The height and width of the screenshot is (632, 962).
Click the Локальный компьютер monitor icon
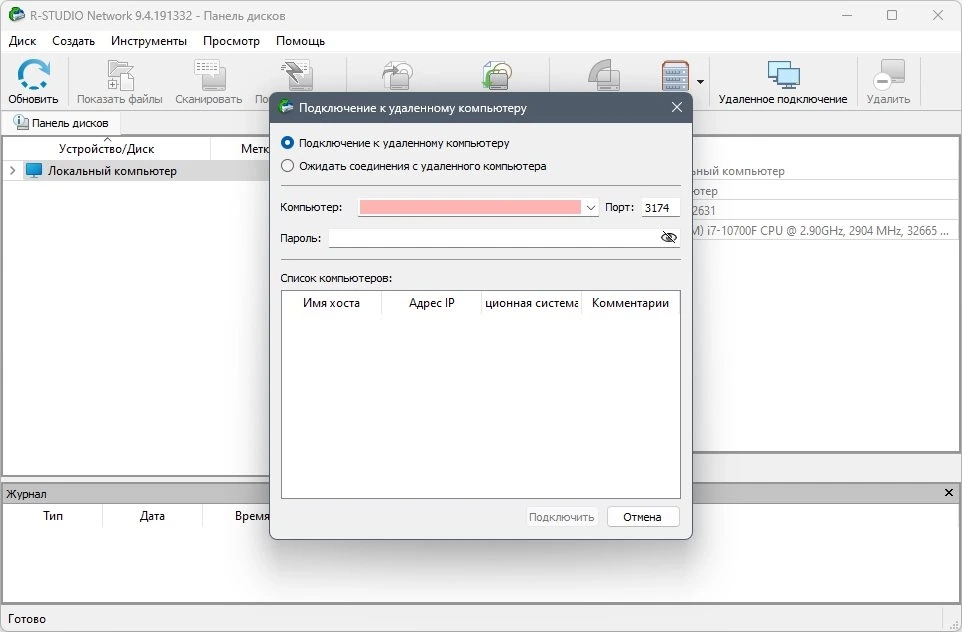pyautogui.click(x=34, y=171)
